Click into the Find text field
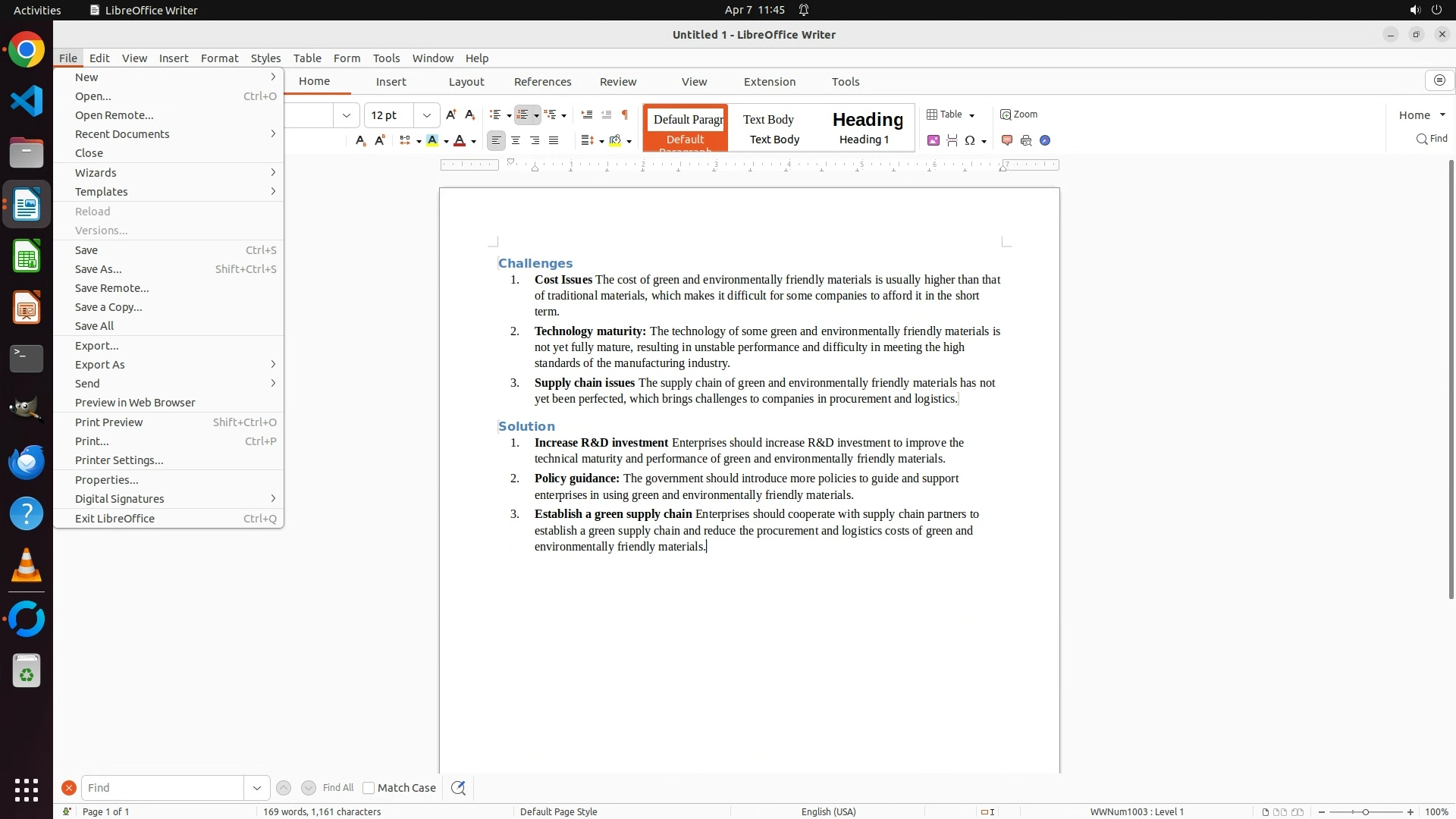The image size is (1456, 819). click(x=162, y=788)
